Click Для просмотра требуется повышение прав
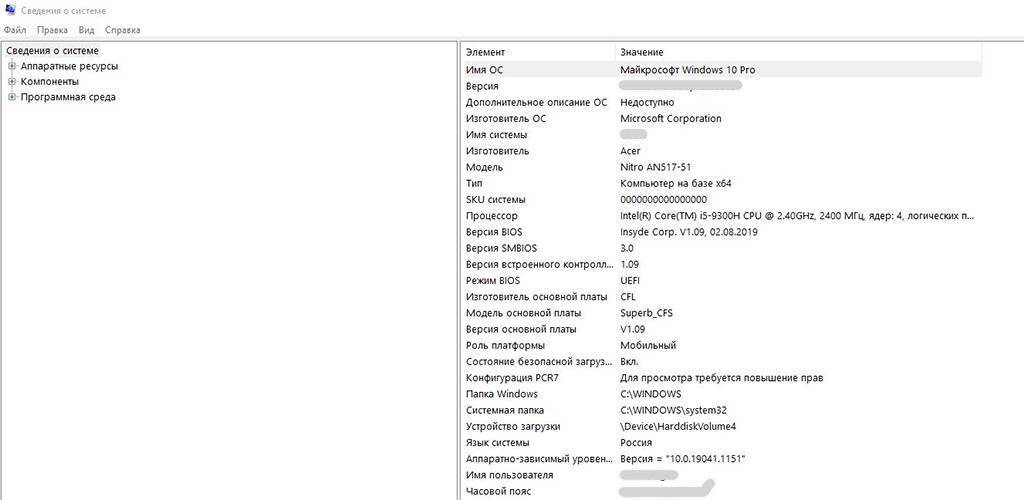 point(722,377)
